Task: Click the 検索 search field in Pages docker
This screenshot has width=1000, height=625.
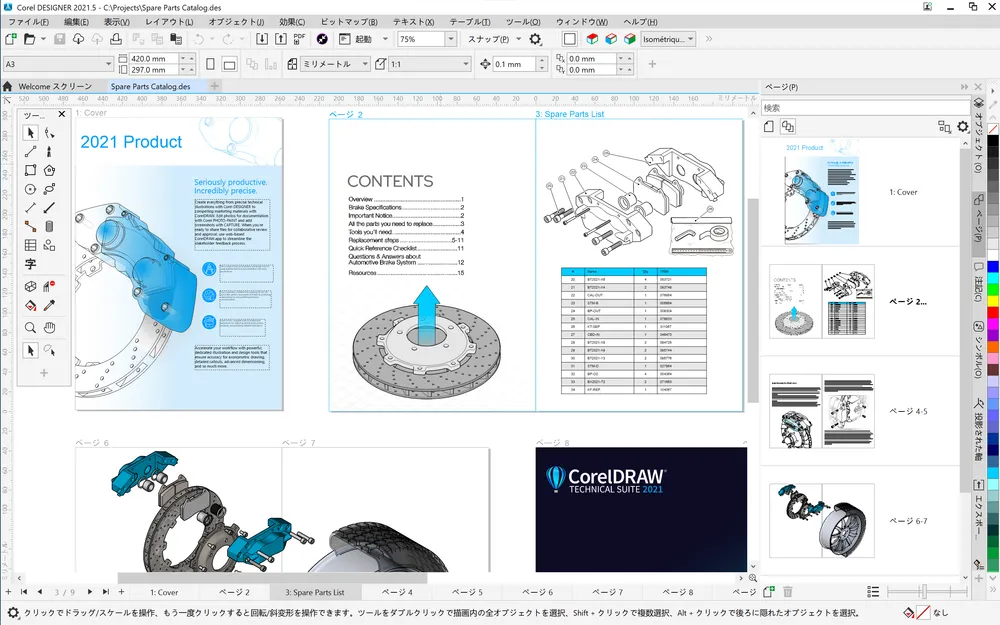Action: pyautogui.click(x=865, y=108)
